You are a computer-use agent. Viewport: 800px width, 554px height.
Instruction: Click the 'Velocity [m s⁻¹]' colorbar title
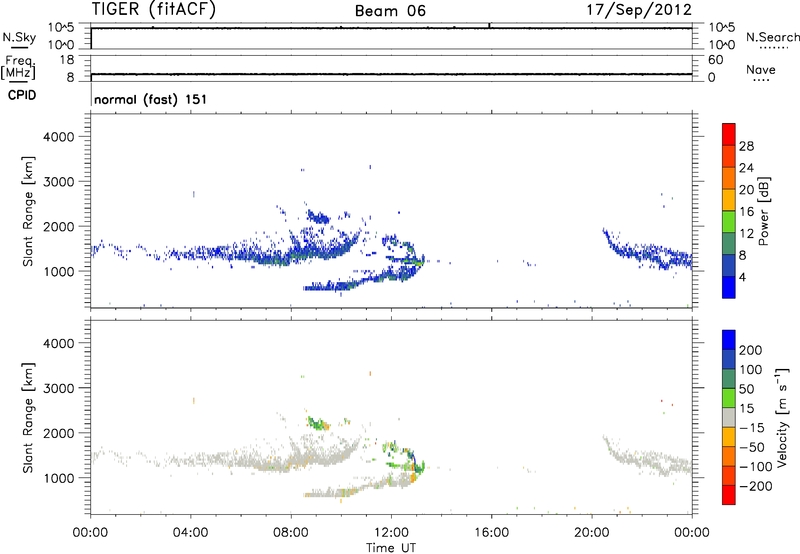coord(782,417)
